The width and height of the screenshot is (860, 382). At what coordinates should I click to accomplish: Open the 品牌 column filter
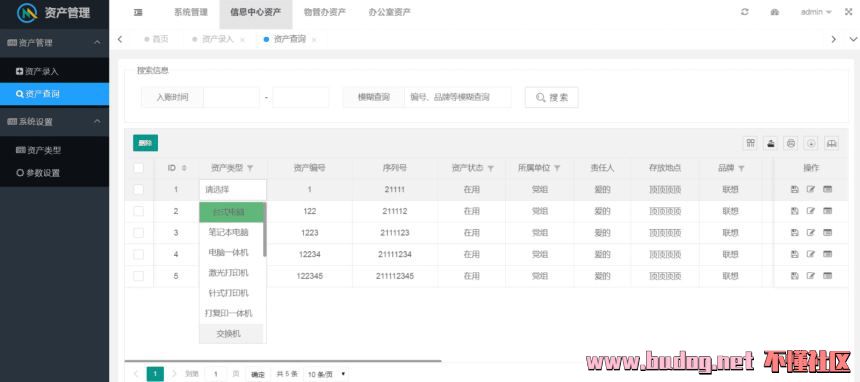742,168
